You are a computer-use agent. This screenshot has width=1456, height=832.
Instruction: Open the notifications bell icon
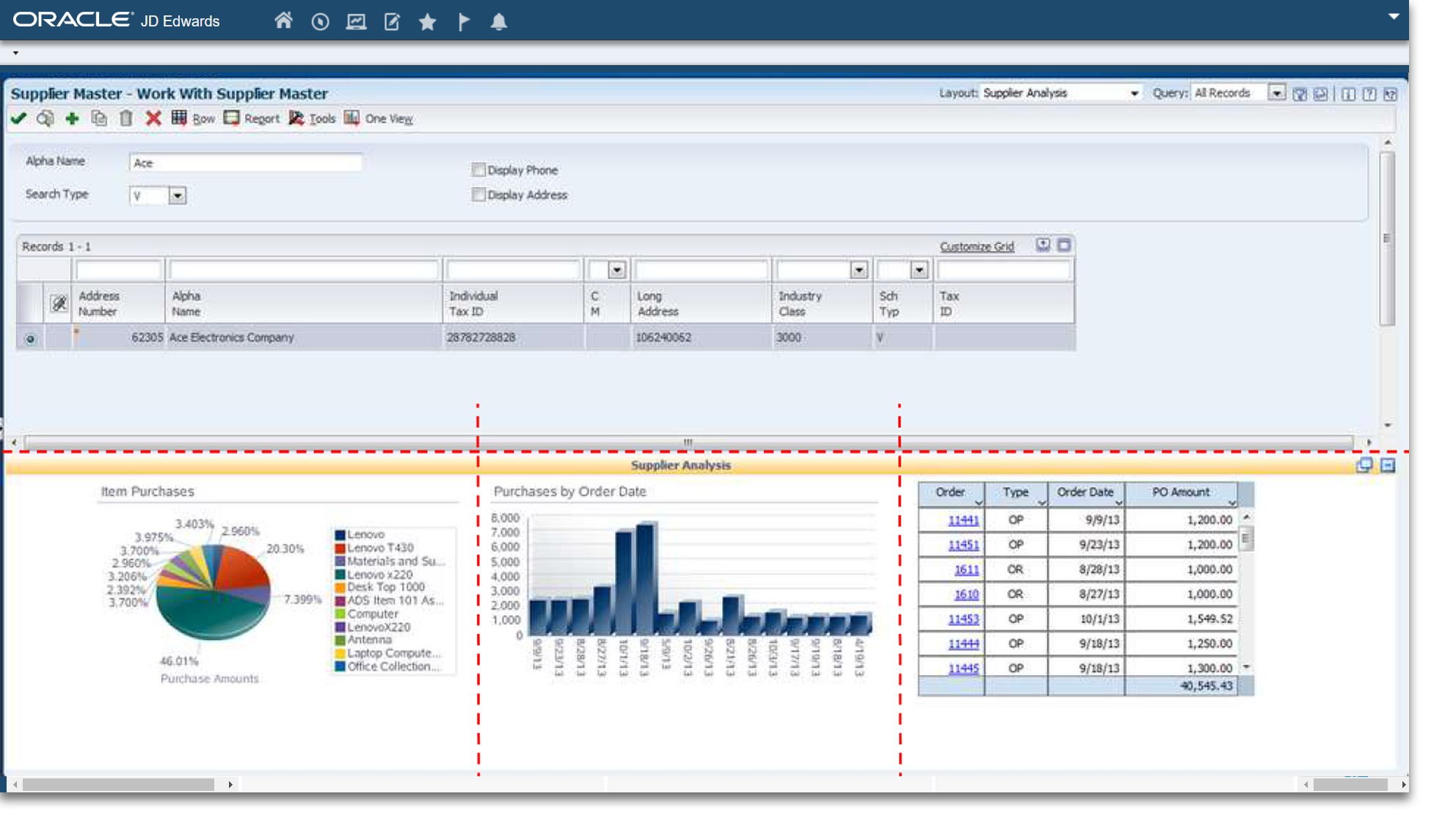498,21
